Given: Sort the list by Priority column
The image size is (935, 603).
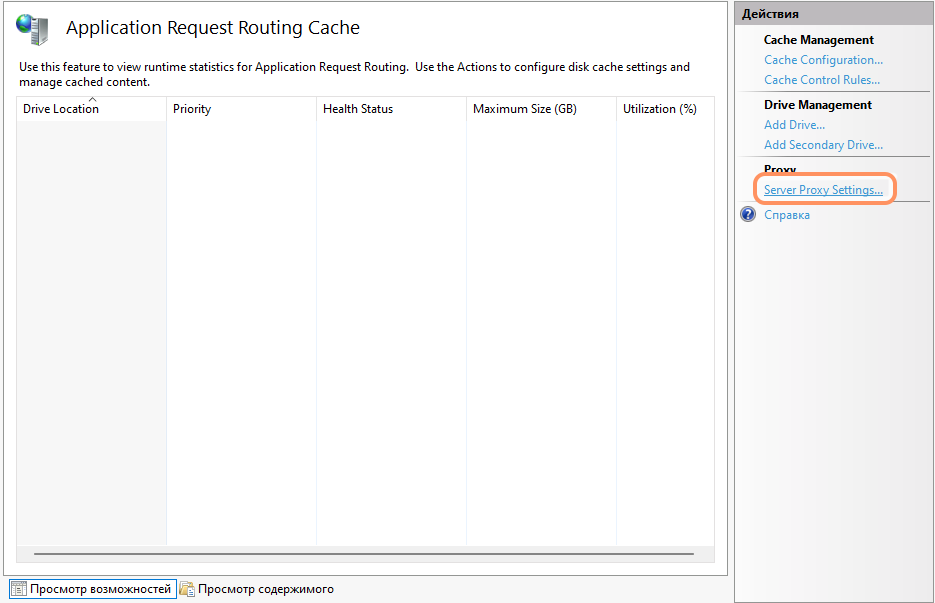Looking at the screenshot, I should pyautogui.click(x=192, y=109).
